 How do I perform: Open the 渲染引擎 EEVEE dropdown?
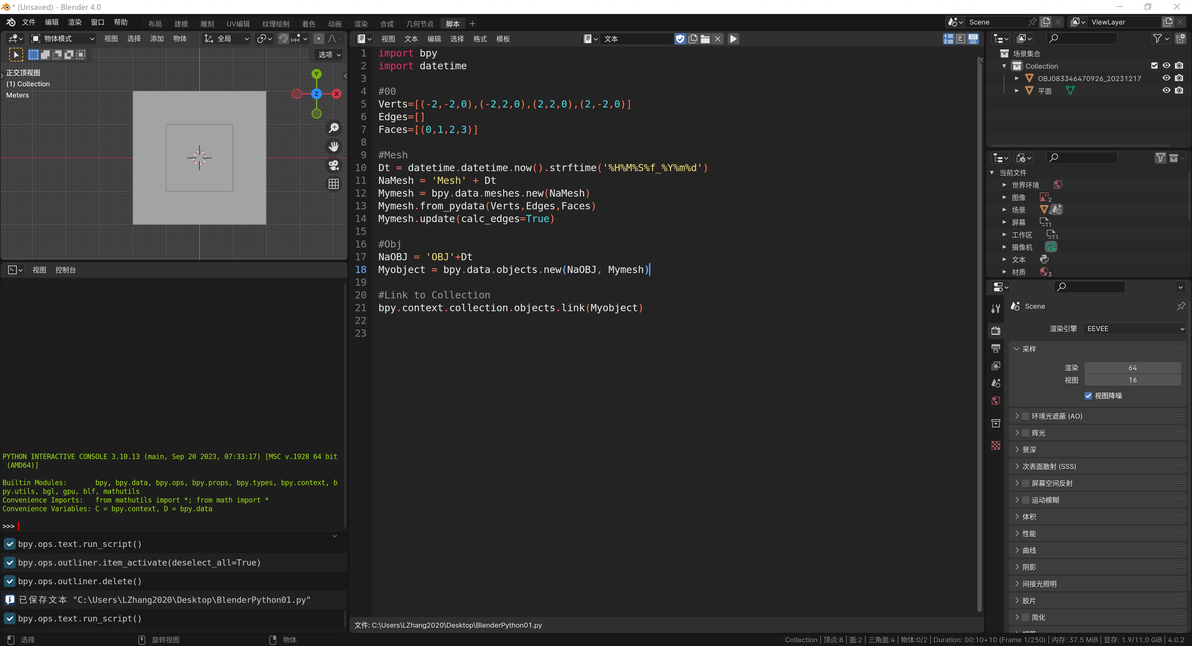click(x=1134, y=329)
